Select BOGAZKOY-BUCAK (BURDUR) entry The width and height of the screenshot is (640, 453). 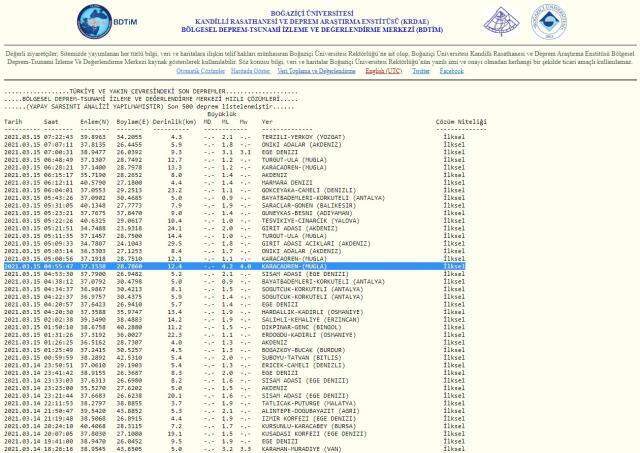pos(304,350)
